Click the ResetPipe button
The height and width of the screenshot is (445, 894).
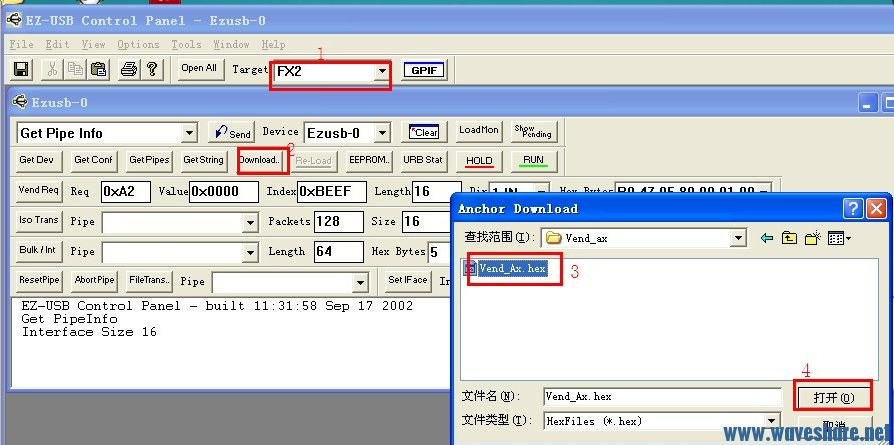click(39, 281)
